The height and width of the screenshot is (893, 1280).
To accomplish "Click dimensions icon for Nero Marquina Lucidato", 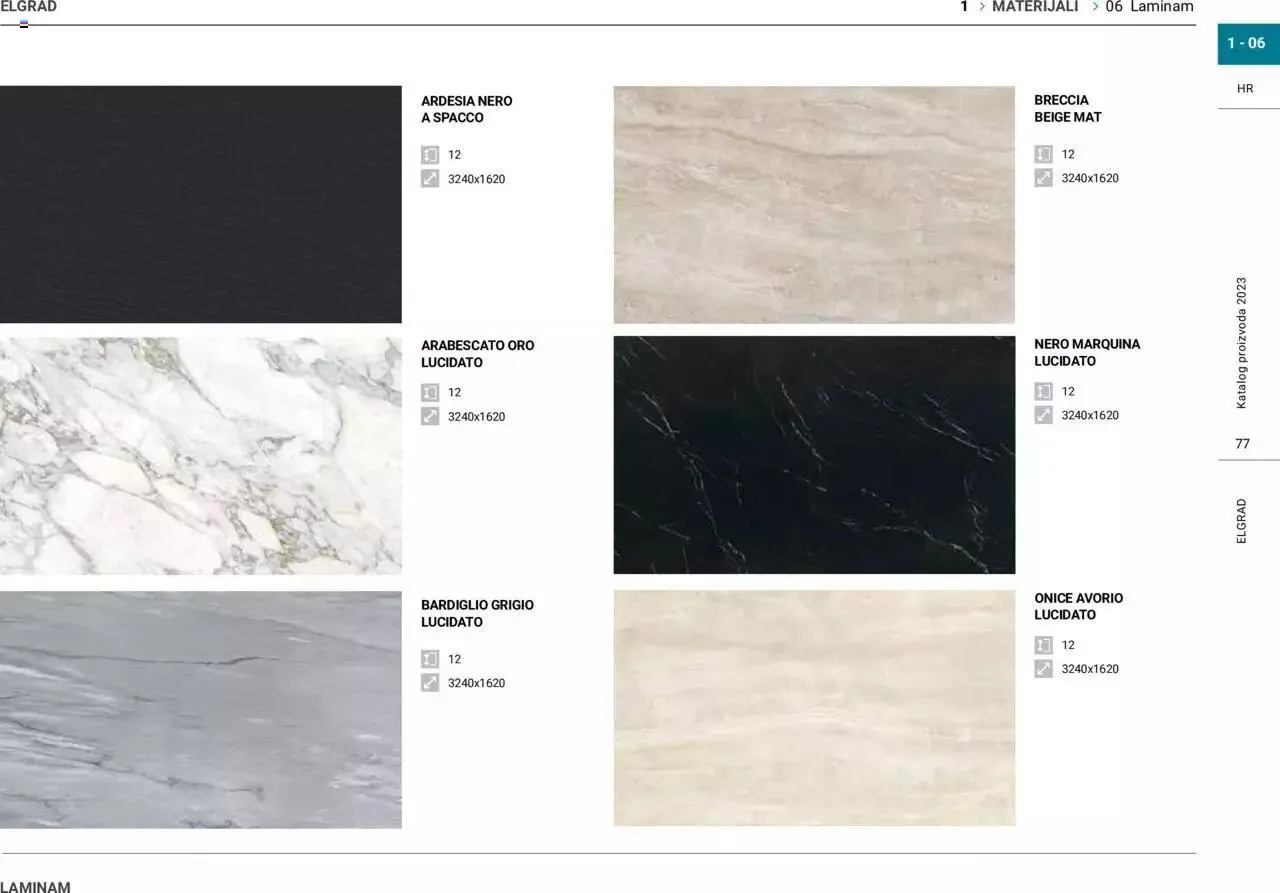I will (1043, 415).
